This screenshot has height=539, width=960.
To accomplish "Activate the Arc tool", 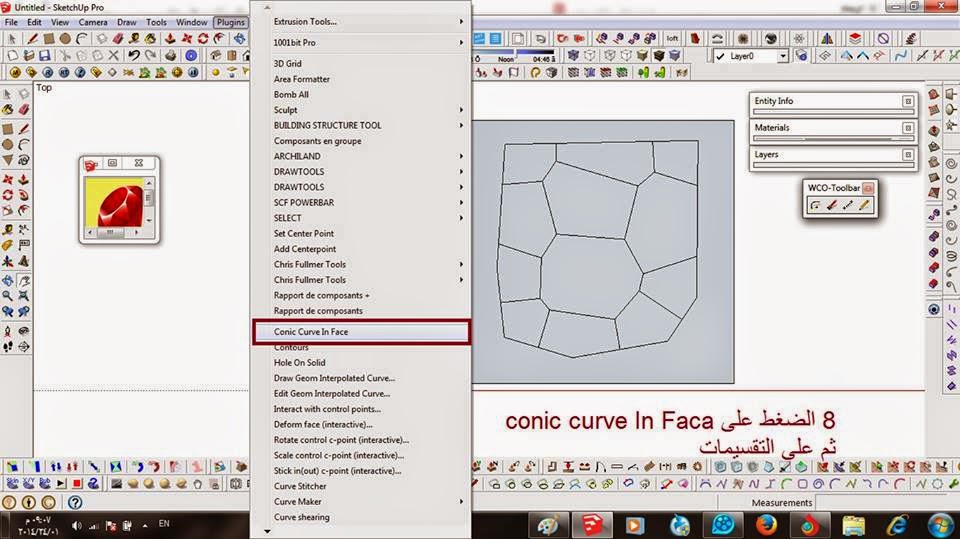I will (81, 39).
